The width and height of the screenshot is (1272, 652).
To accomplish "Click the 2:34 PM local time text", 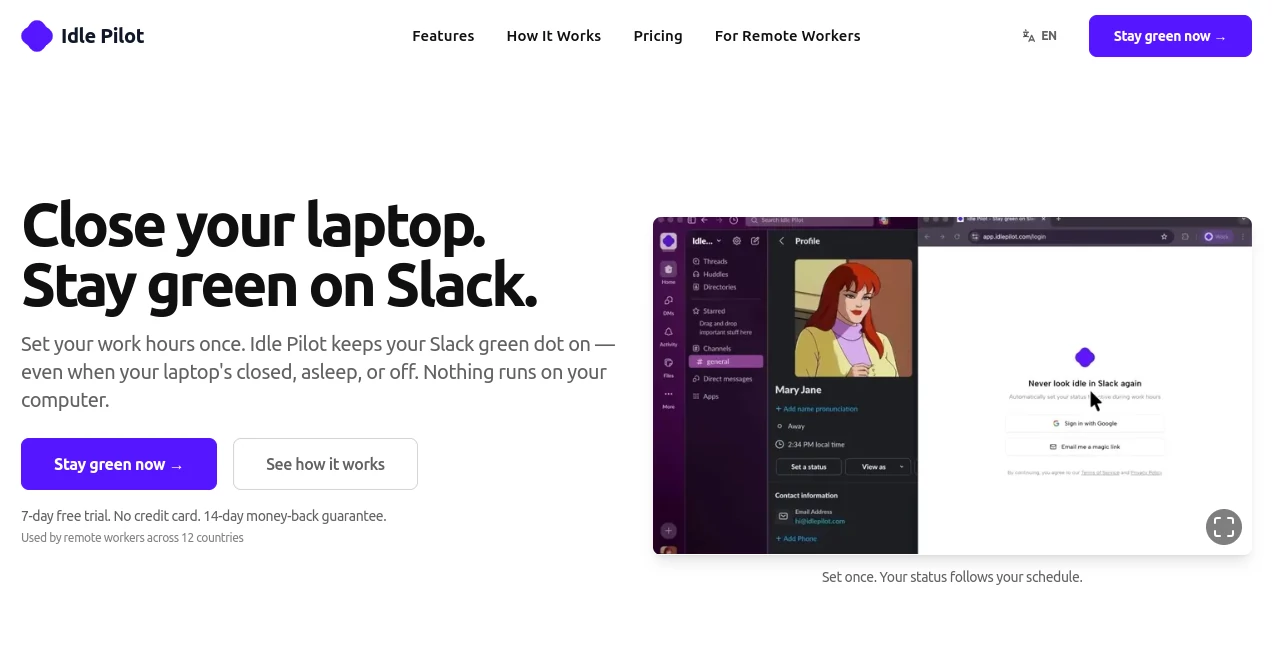I will pos(816,444).
